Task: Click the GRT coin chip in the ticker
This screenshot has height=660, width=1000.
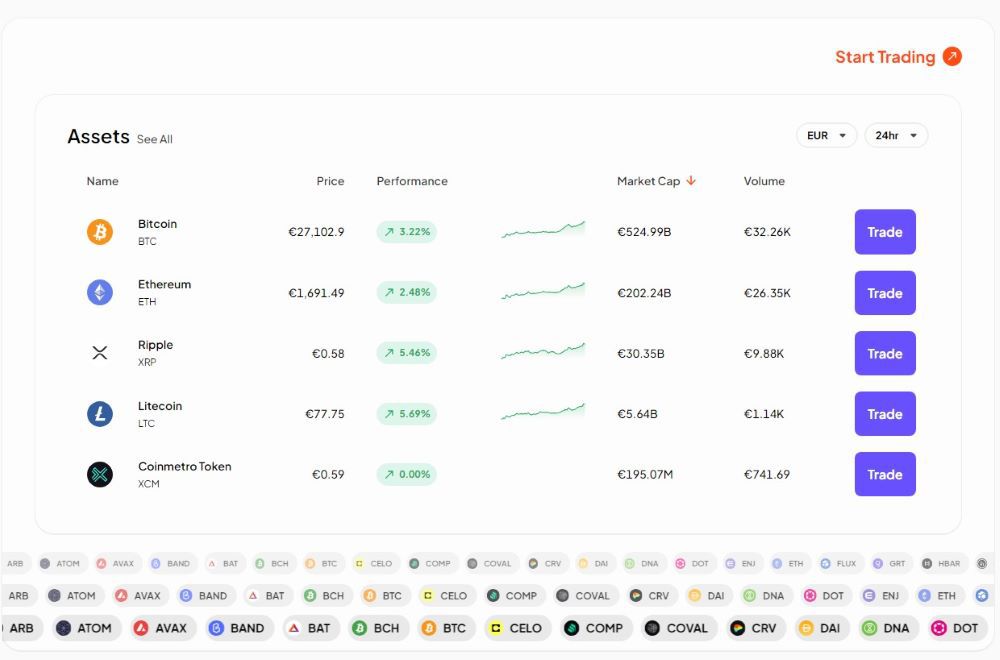Action: [x=889, y=564]
